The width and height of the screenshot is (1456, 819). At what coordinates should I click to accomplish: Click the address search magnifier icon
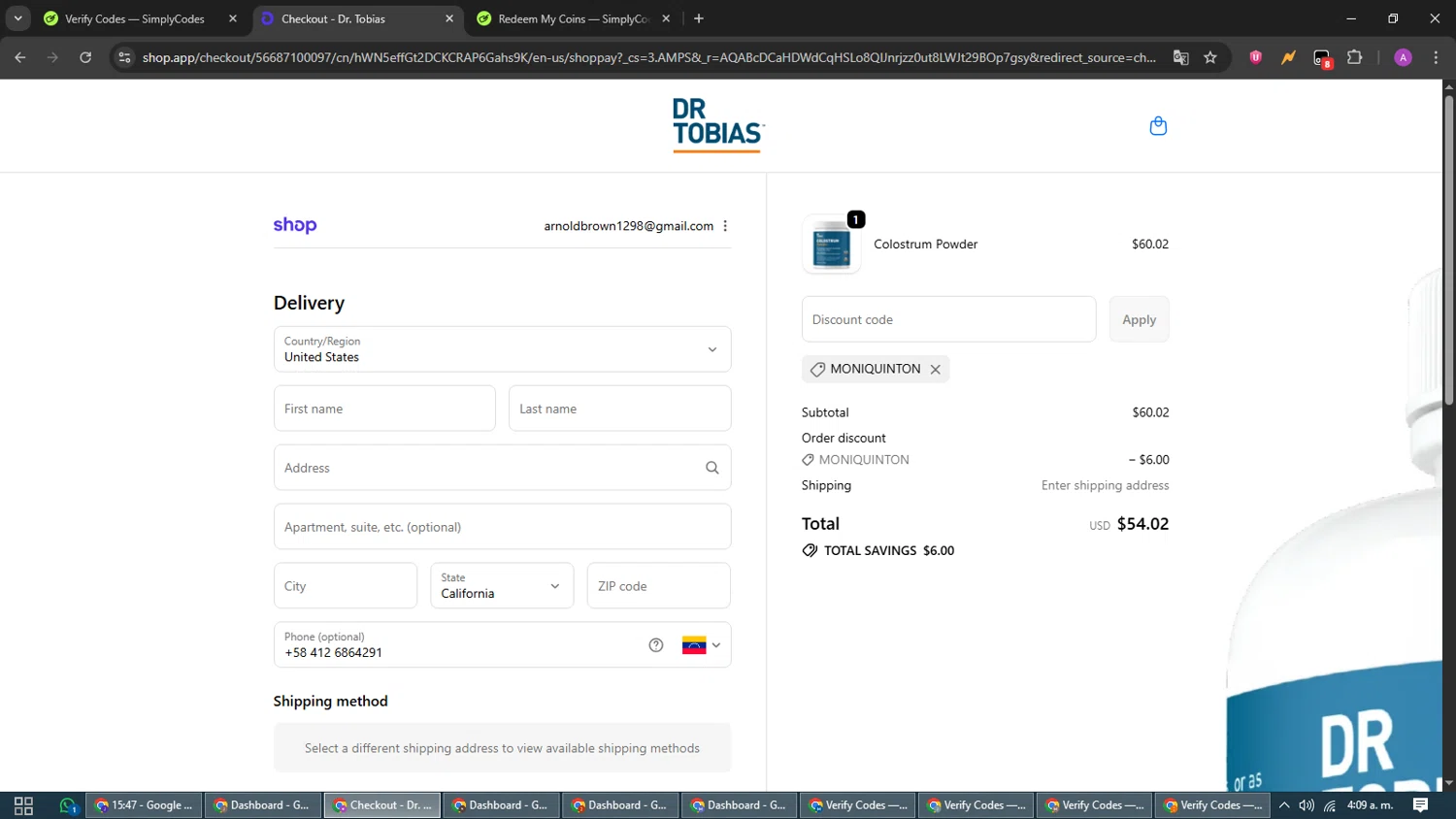click(x=712, y=468)
